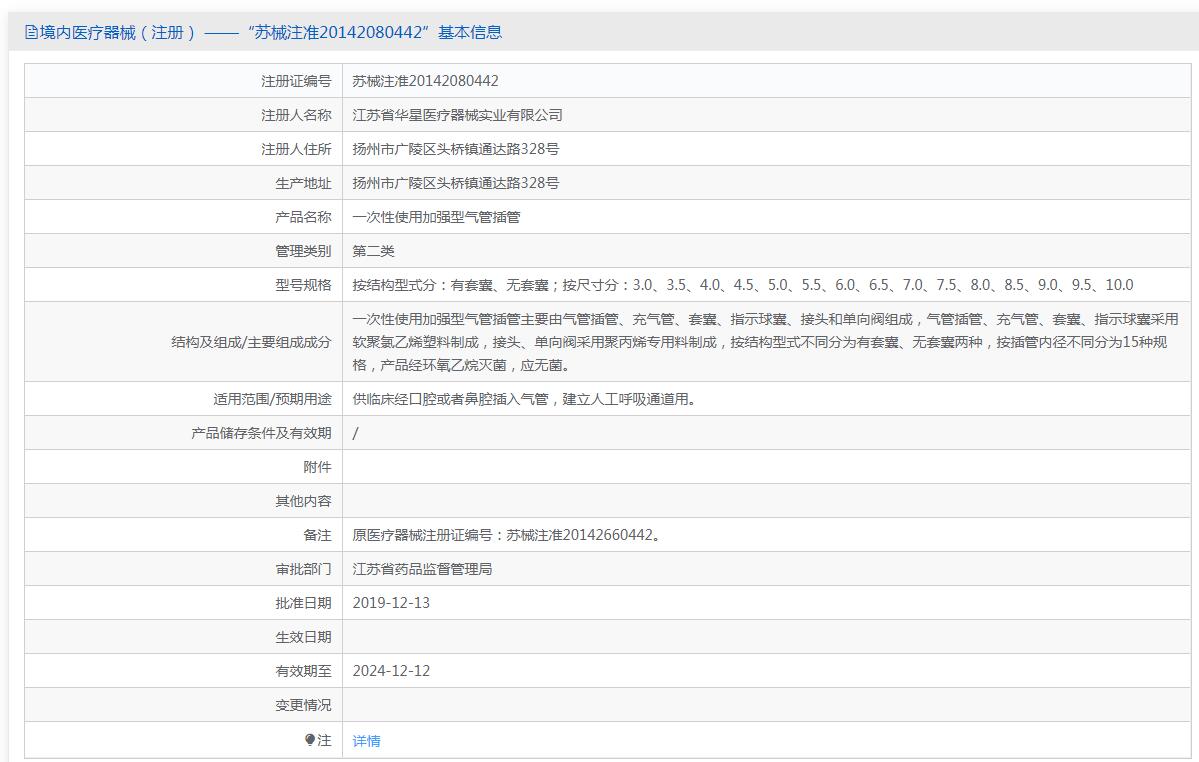
Task: Select 供临床经口腔或者鼻腔插入气管 usage text
Action: pyautogui.click(x=525, y=399)
